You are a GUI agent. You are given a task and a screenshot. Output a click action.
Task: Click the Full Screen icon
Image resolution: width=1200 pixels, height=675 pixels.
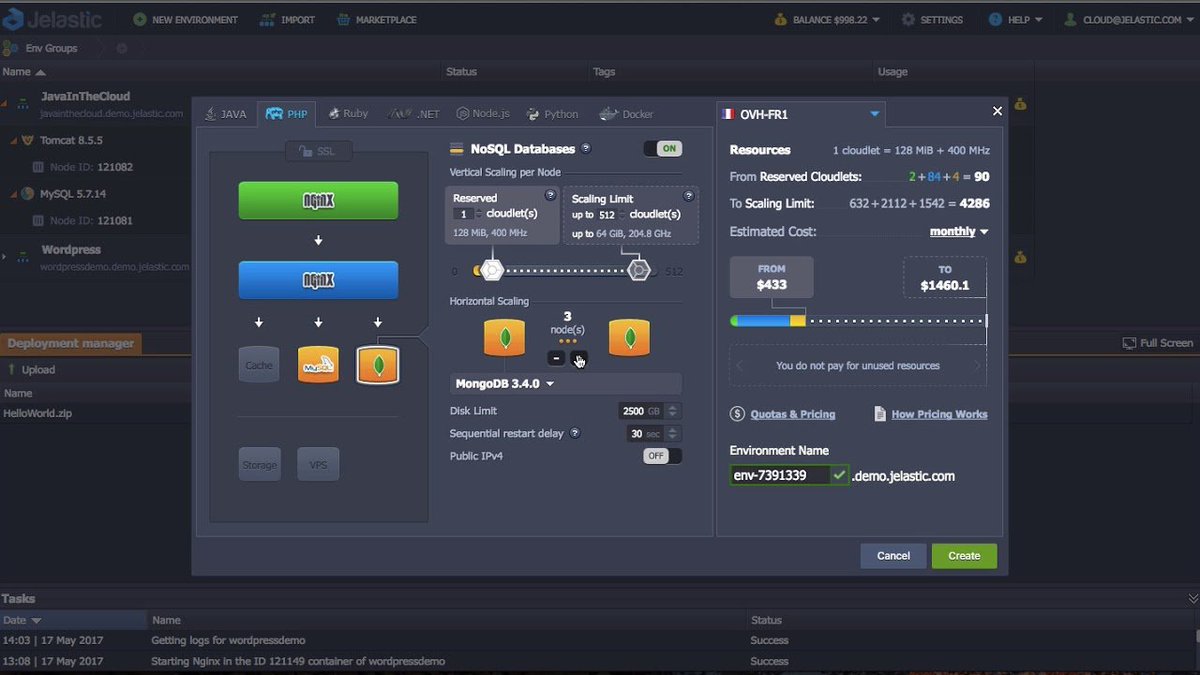coord(1129,343)
